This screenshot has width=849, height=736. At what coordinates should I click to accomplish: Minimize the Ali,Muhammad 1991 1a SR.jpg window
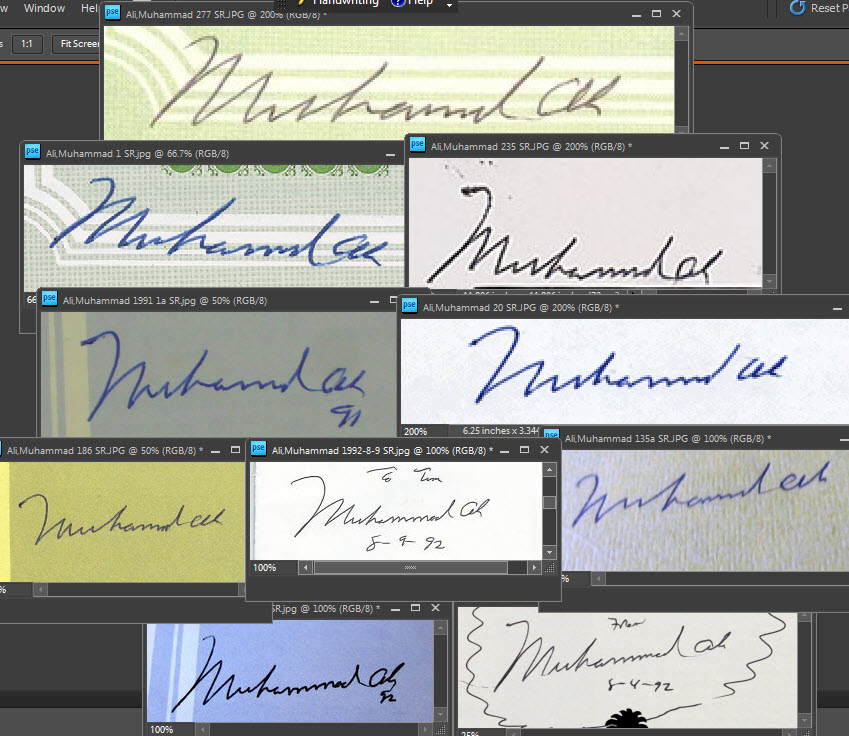coord(374,302)
